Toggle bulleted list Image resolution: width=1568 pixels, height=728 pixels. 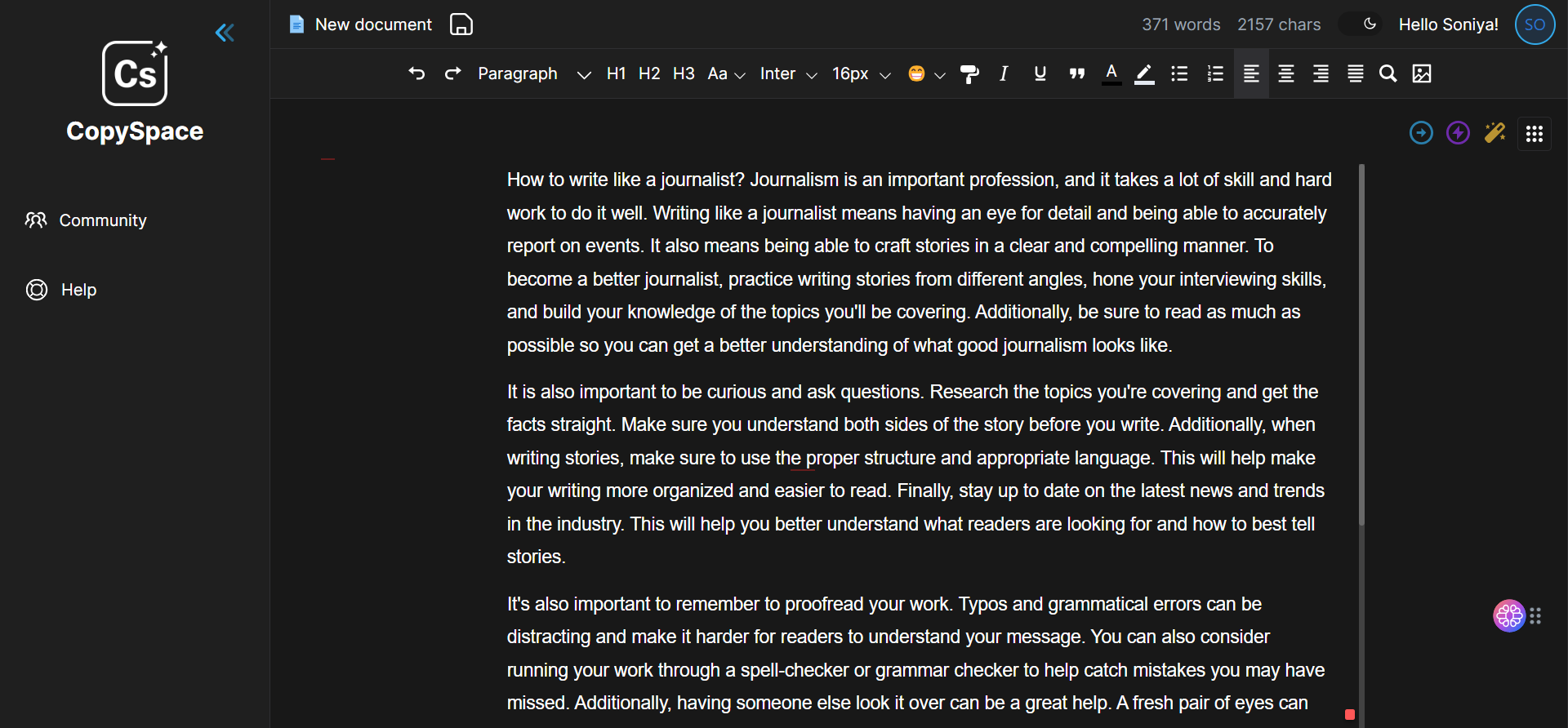coord(1179,73)
